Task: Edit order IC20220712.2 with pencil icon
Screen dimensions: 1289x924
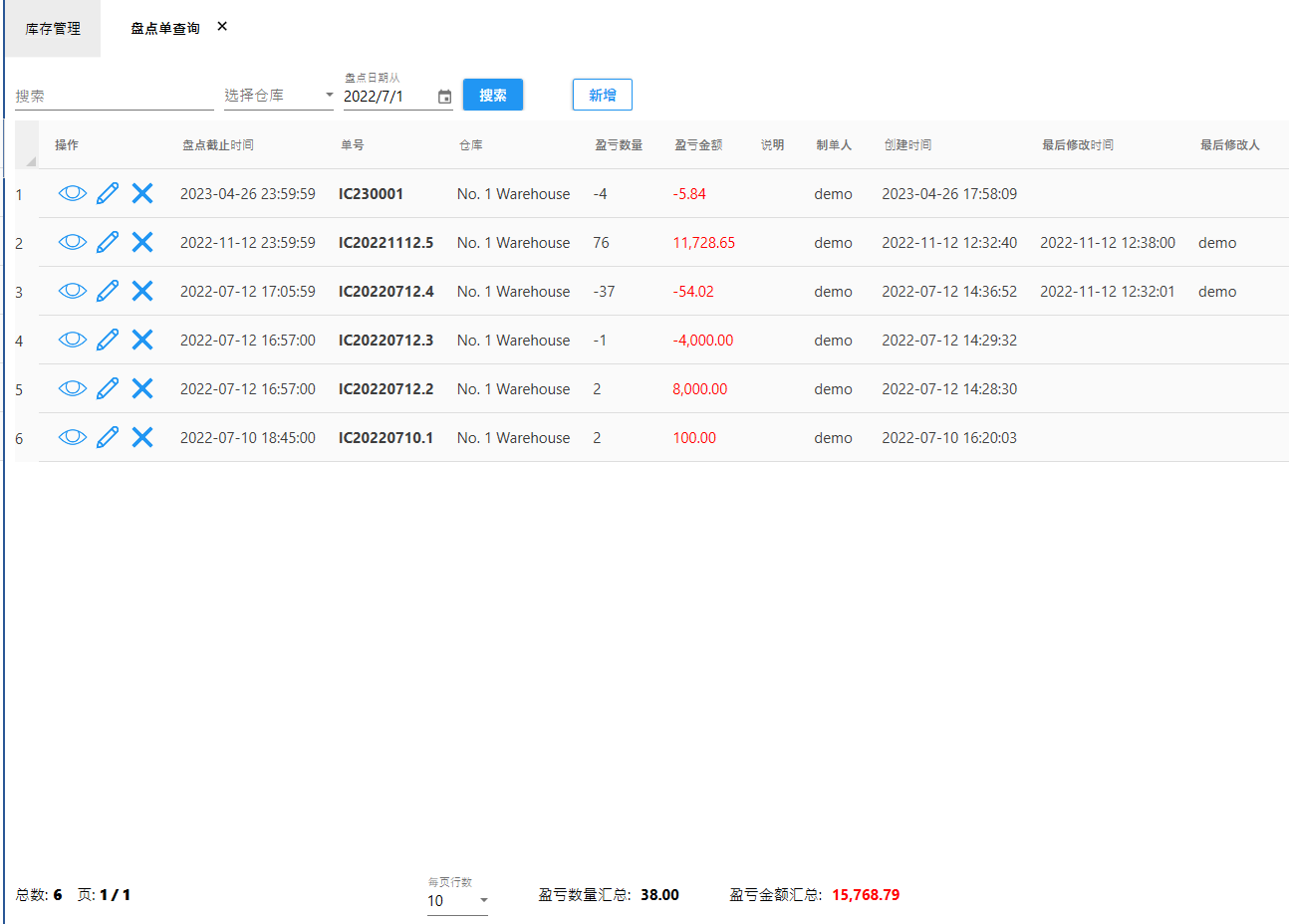Action: coord(108,388)
